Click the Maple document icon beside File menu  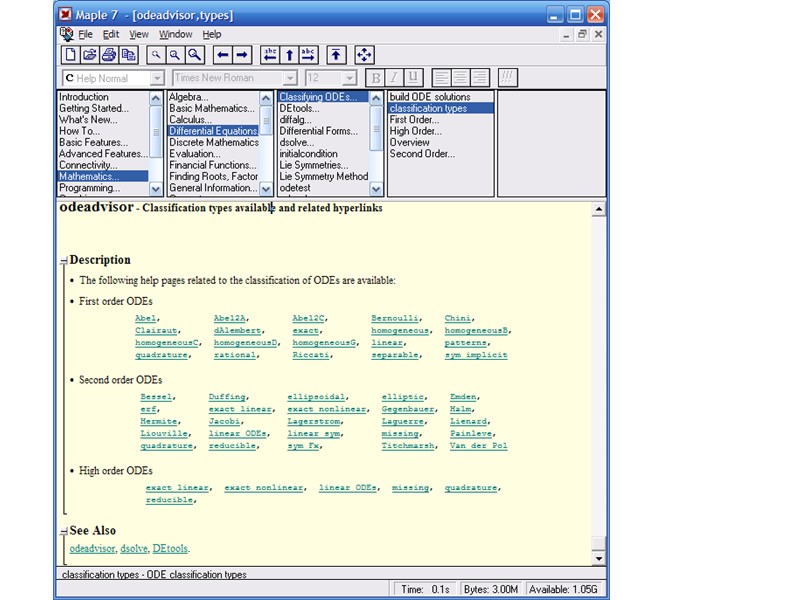point(67,34)
